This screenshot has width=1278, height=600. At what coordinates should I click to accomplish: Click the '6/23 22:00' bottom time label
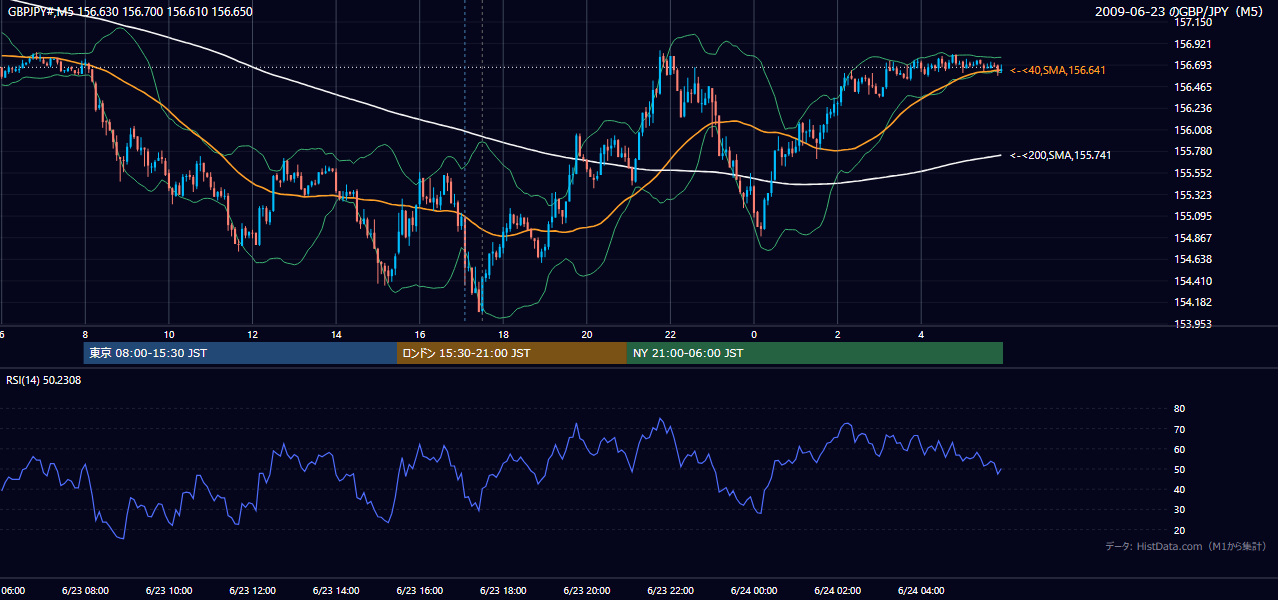(670, 591)
